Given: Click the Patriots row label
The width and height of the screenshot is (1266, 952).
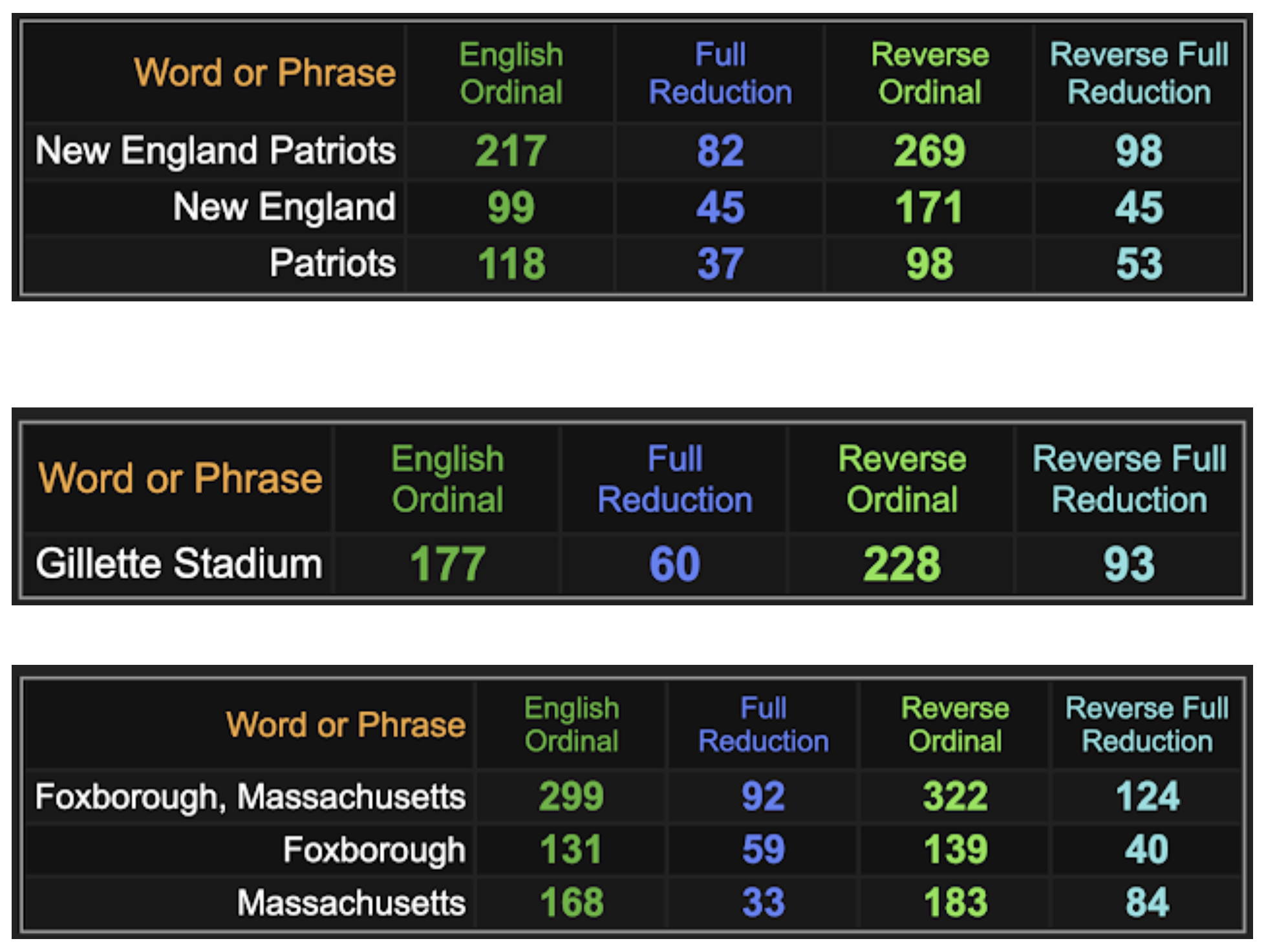Looking at the screenshot, I should click(332, 263).
